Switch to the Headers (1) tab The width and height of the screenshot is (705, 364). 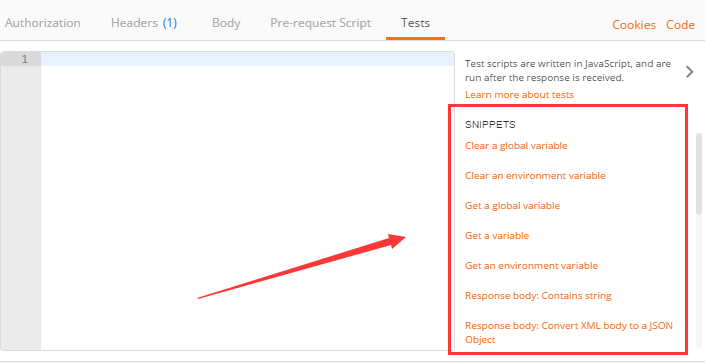click(x=144, y=23)
